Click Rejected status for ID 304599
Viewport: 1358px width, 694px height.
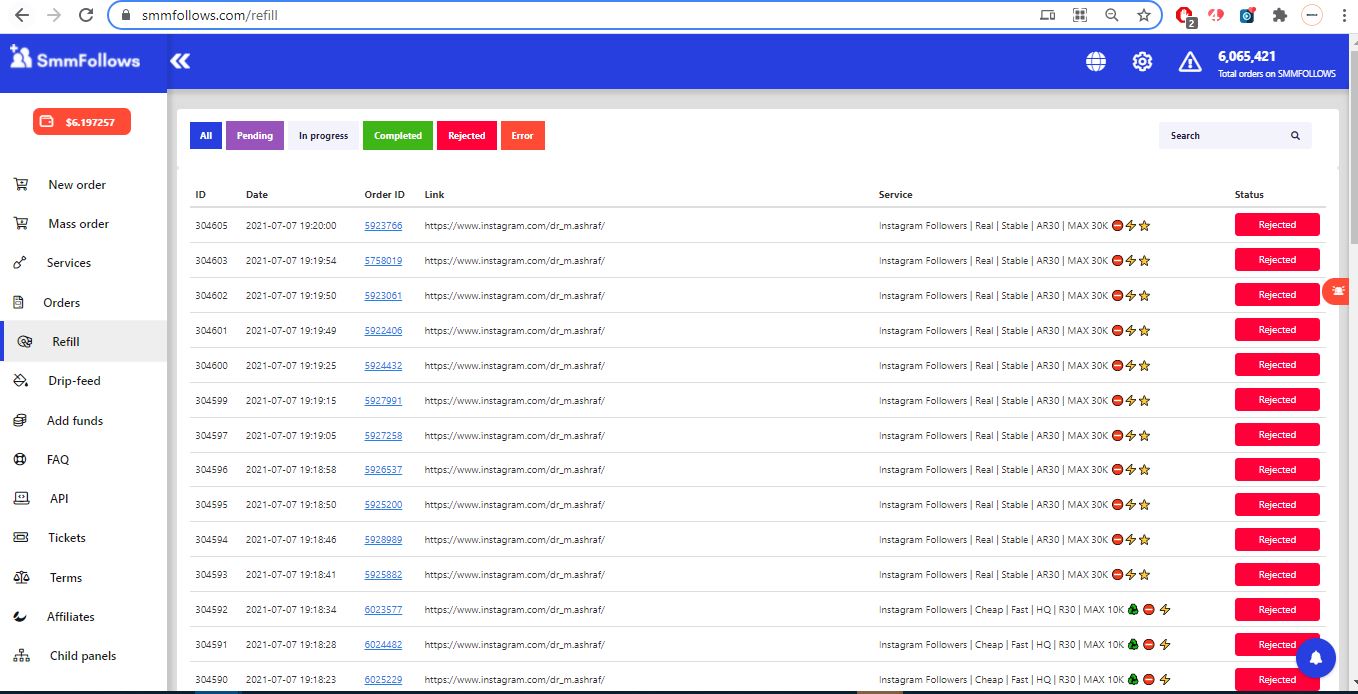(1277, 400)
